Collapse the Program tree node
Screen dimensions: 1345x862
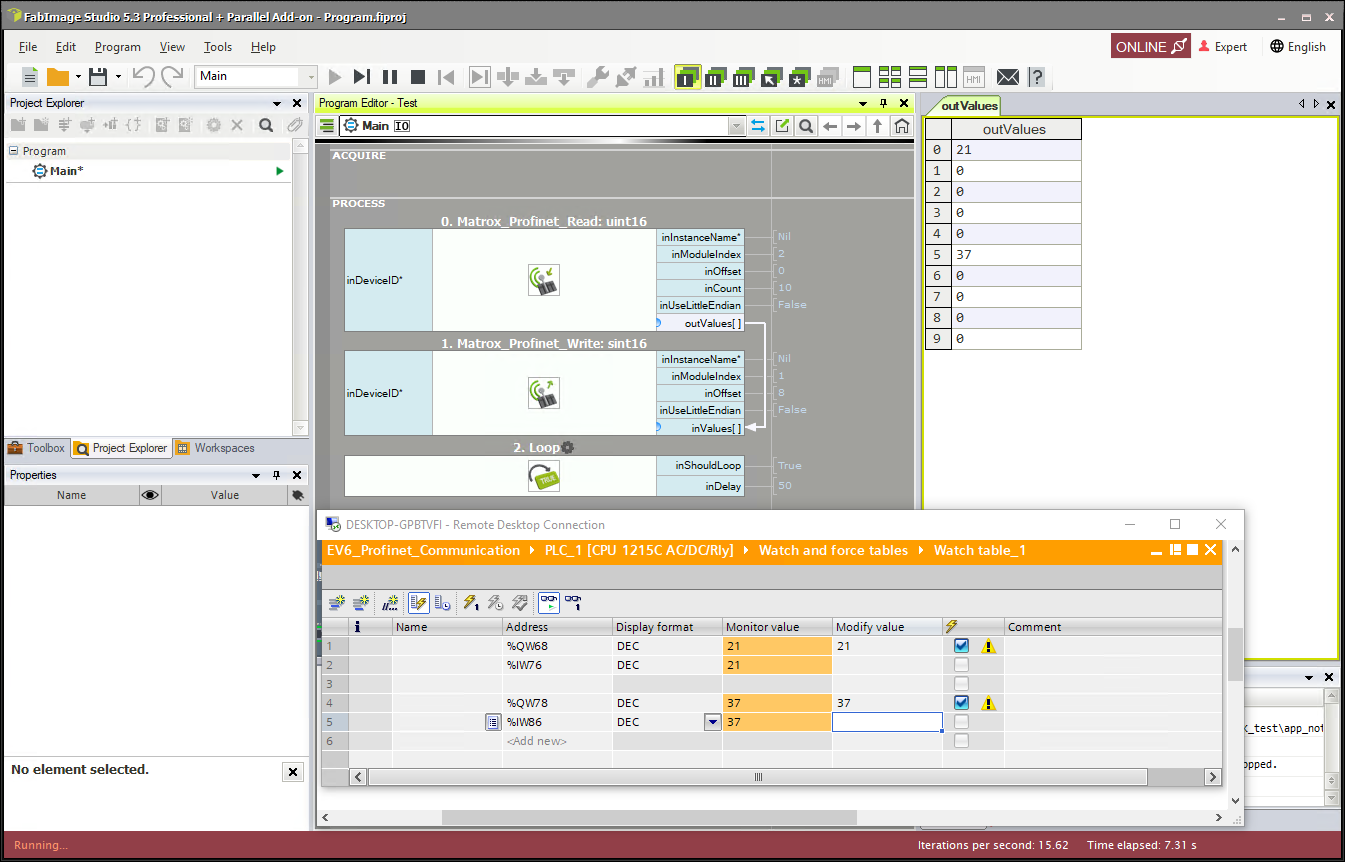coord(14,151)
